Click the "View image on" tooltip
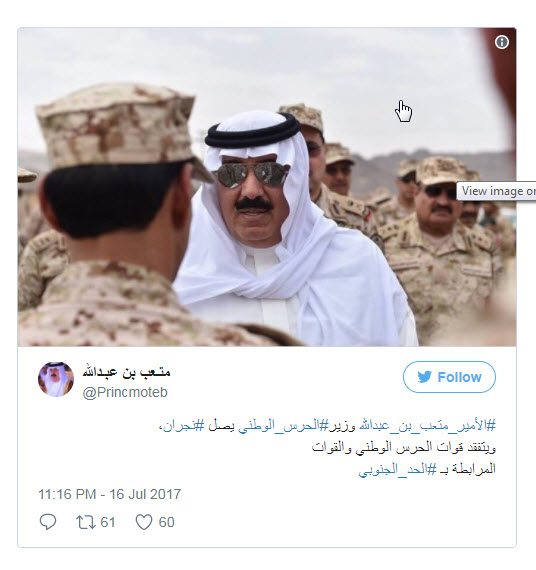Viewport: 536px width, 570px height. point(496,191)
